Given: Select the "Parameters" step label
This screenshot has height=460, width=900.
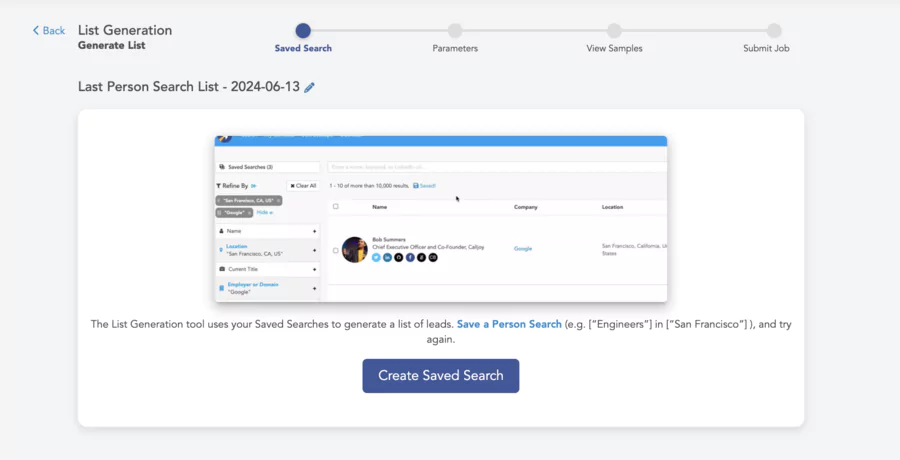Looking at the screenshot, I should tap(455, 48).
